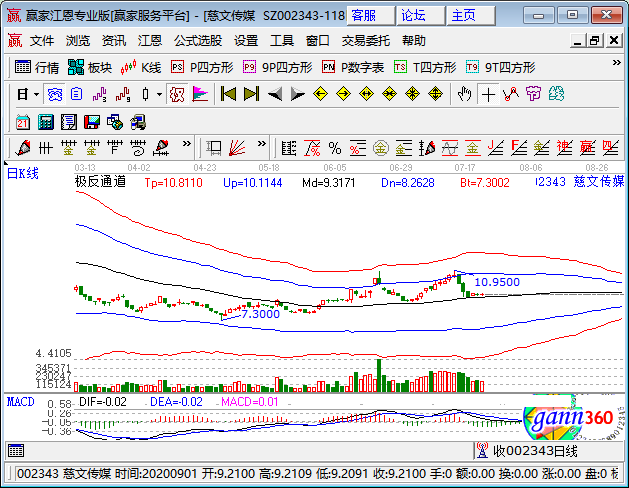Click the 10.9500 high price label

pyautogui.click(x=497, y=282)
